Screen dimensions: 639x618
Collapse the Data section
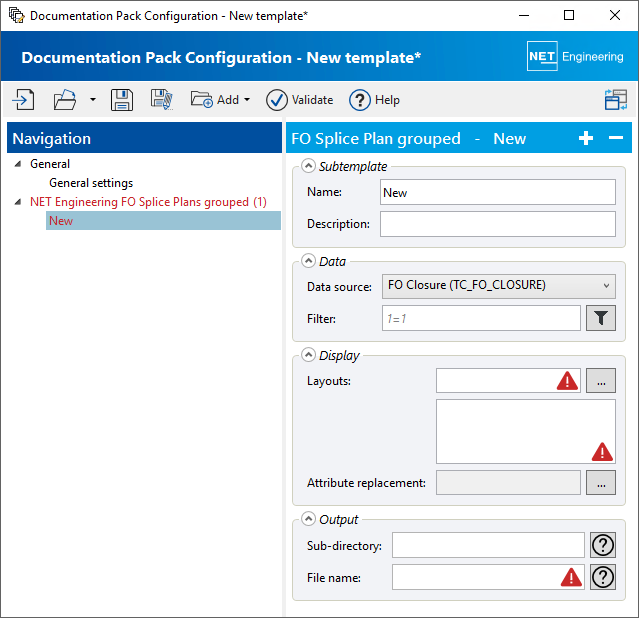coord(309,261)
